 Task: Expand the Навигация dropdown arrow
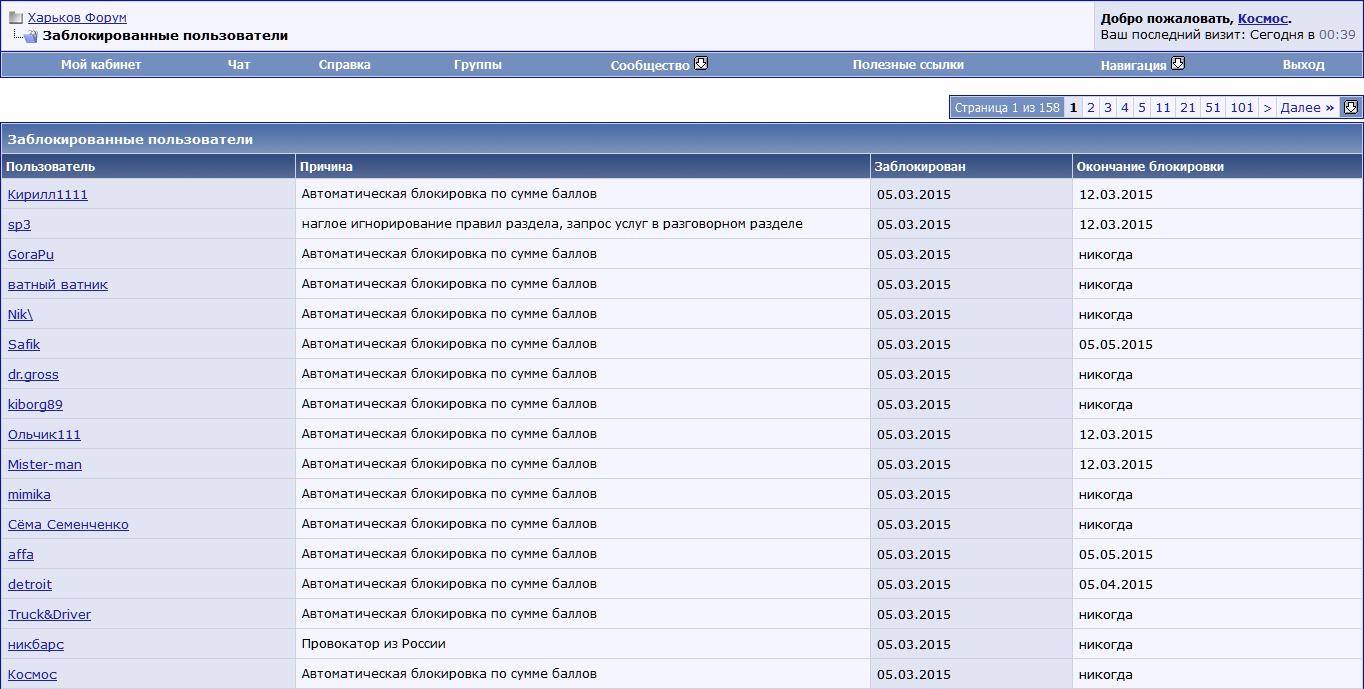pyautogui.click(x=1177, y=64)
